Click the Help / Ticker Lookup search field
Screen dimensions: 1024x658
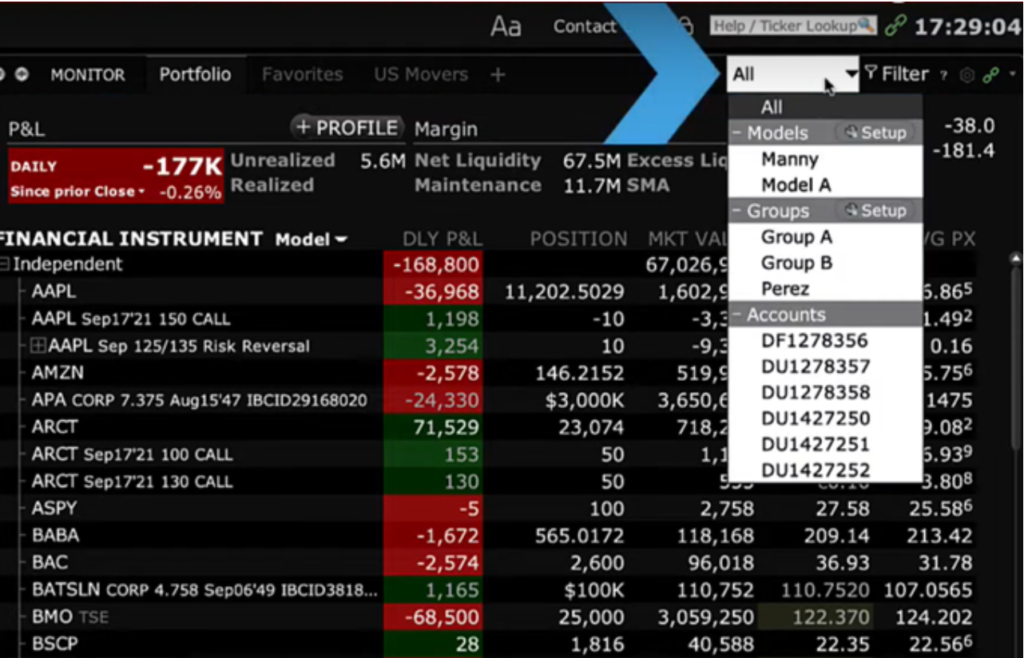[792, 26]
